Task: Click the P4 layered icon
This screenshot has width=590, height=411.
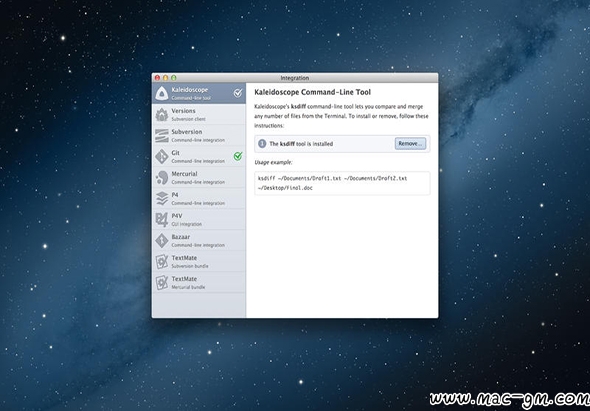Action: (162, 198)
